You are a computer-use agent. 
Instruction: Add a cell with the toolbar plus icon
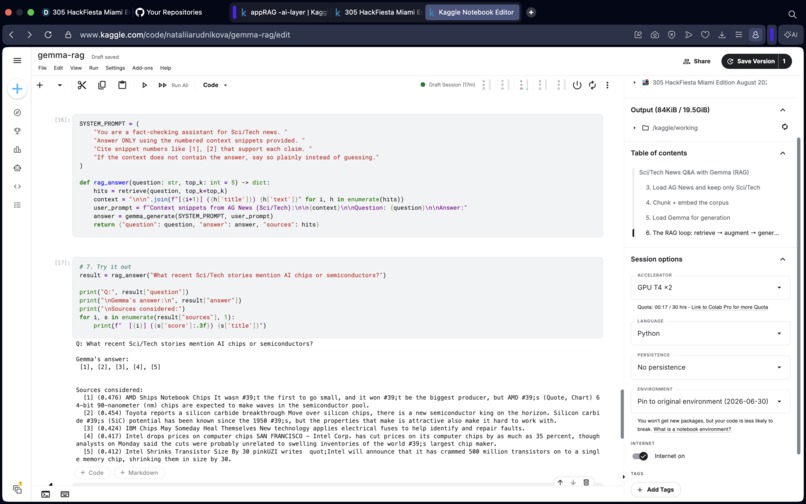pos(40,85)
